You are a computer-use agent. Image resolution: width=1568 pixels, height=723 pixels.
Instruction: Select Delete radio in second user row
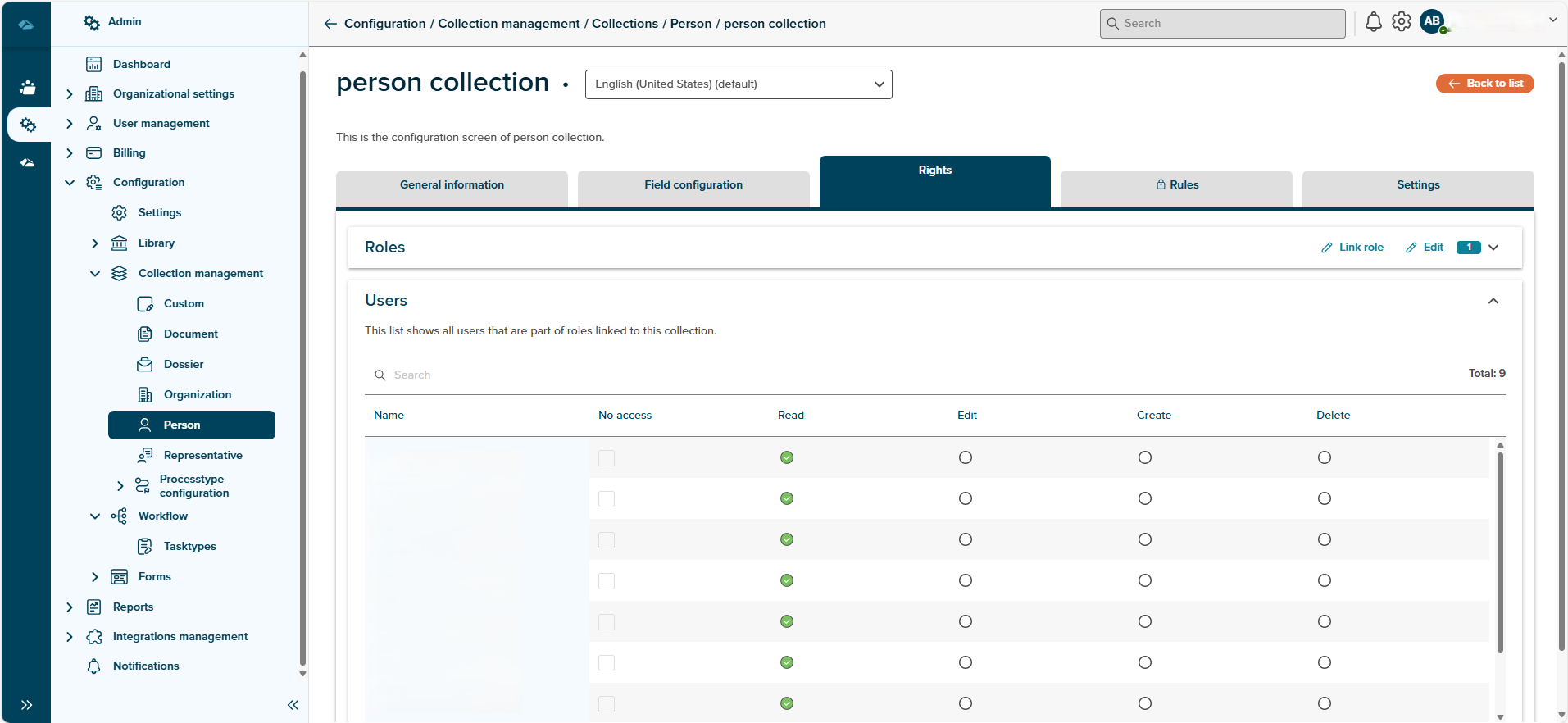click(x=1324, y=498)
